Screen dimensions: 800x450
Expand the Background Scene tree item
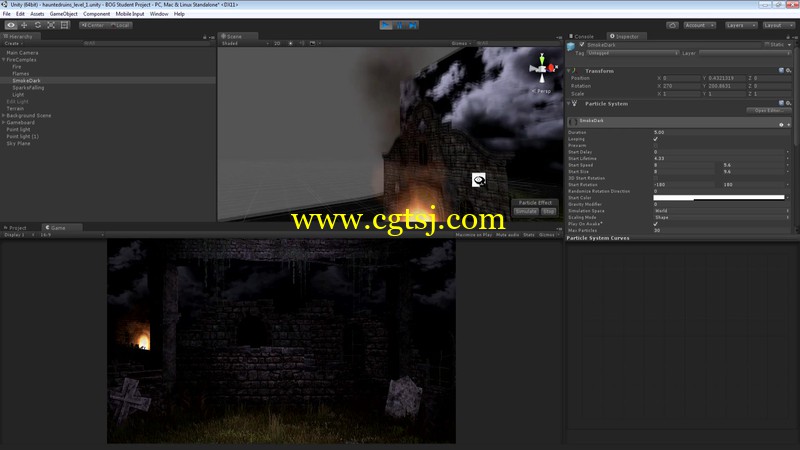coord(4,115)
